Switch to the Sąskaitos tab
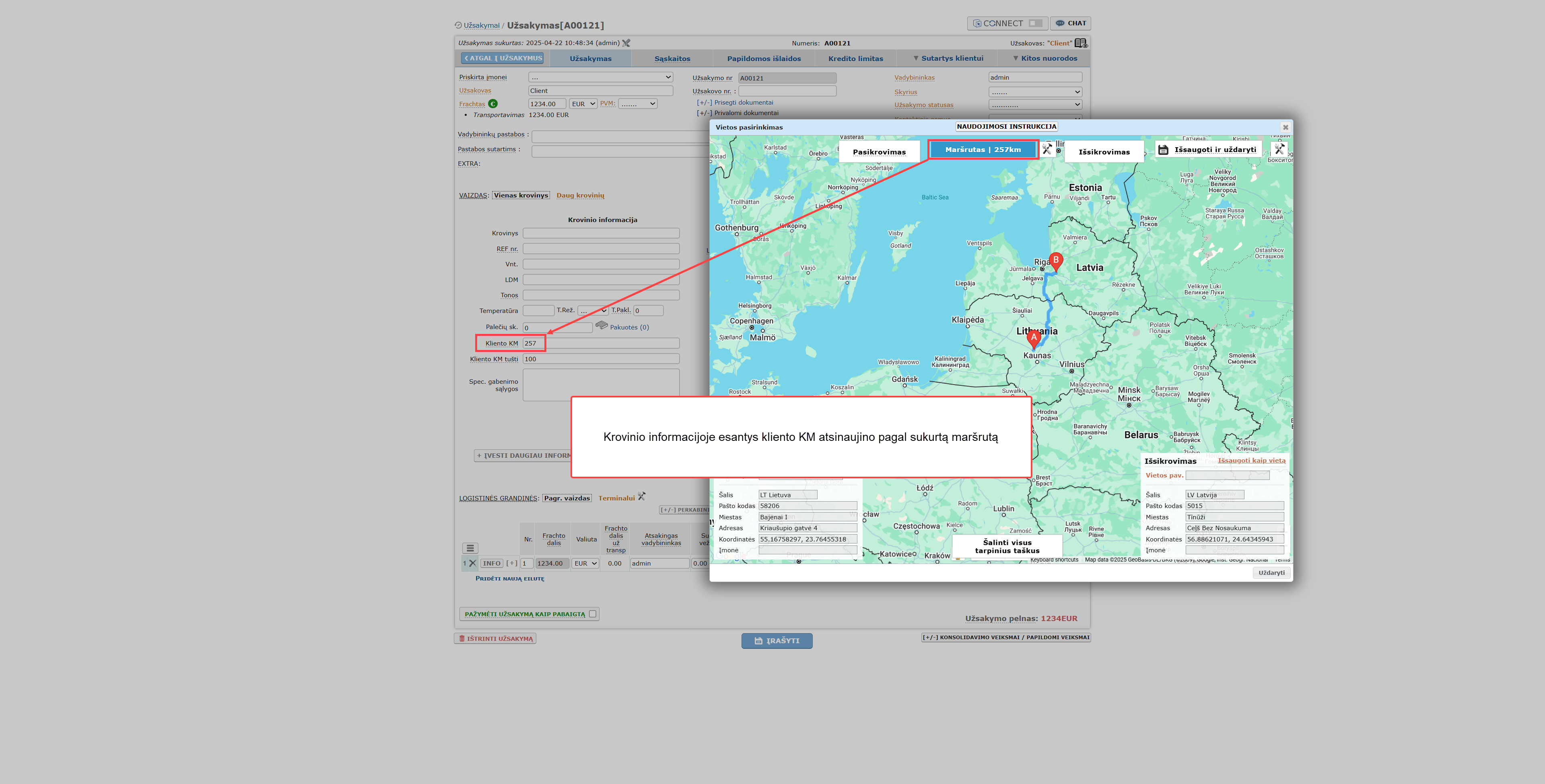Screen dimensions: 1545x784 click(x=672, y=59)
